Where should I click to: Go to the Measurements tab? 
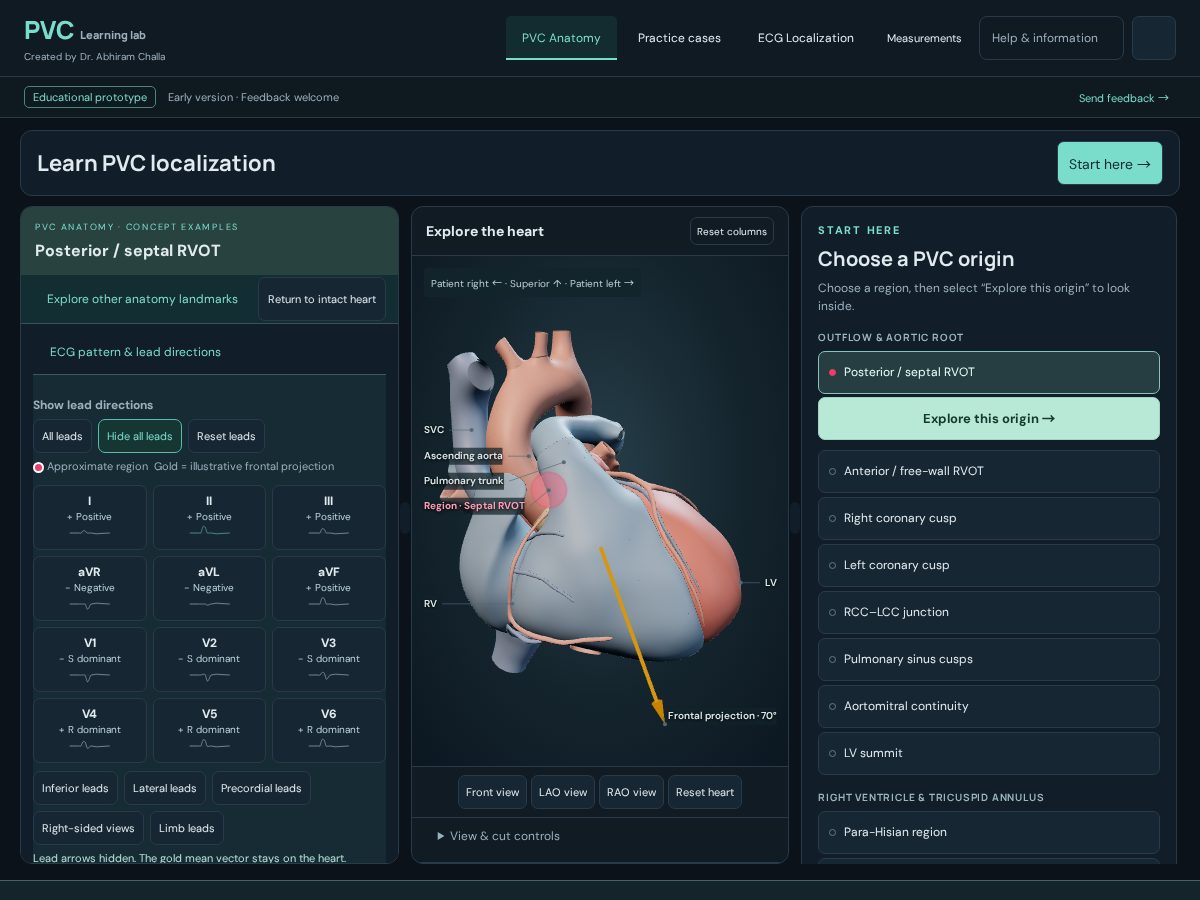[x=924, y=38]
